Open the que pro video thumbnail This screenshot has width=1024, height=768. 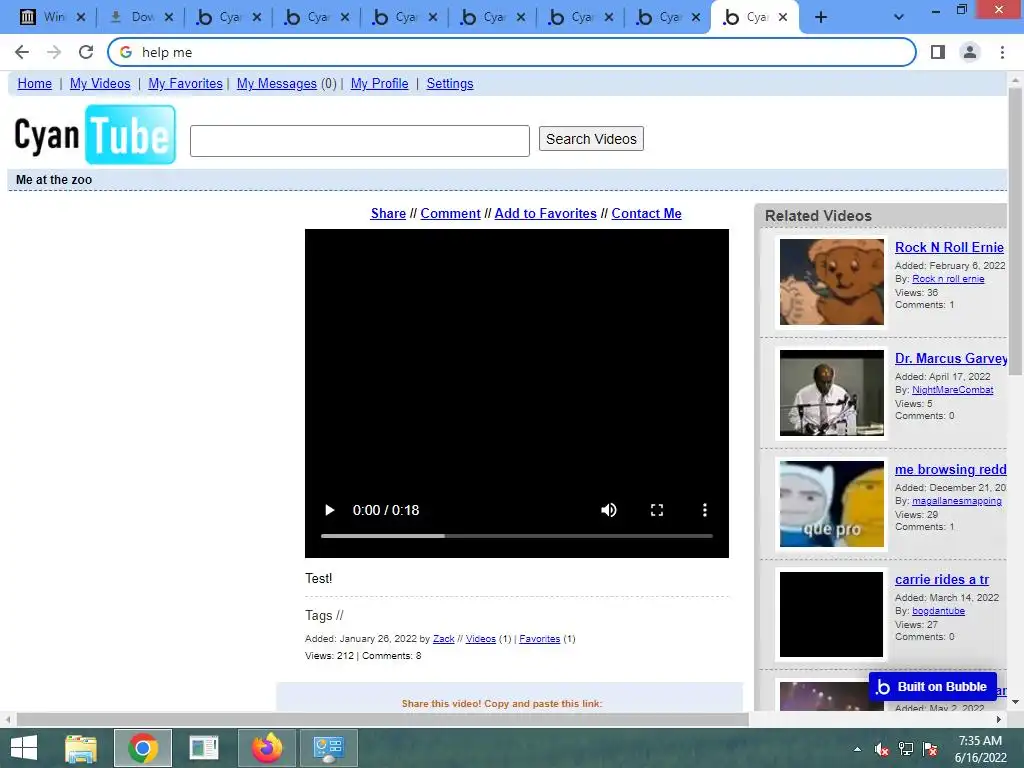(831, 504)
